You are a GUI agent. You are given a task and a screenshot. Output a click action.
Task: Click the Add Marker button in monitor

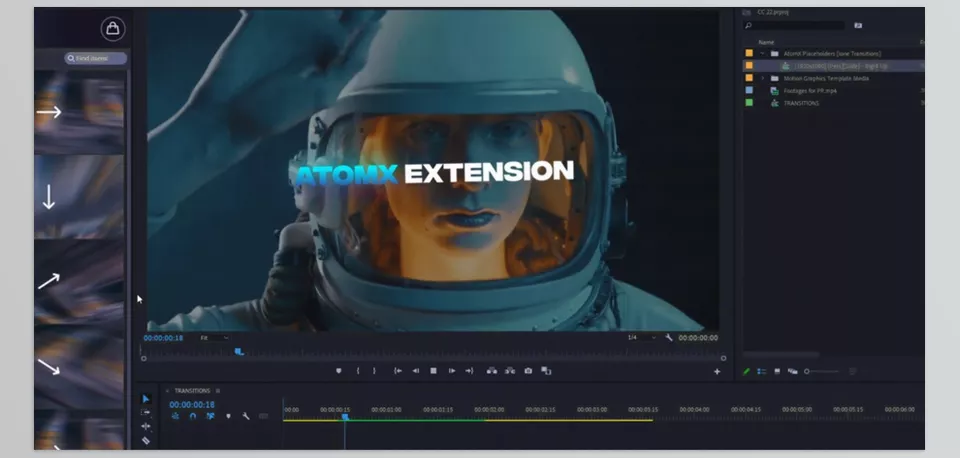(339, 371)
